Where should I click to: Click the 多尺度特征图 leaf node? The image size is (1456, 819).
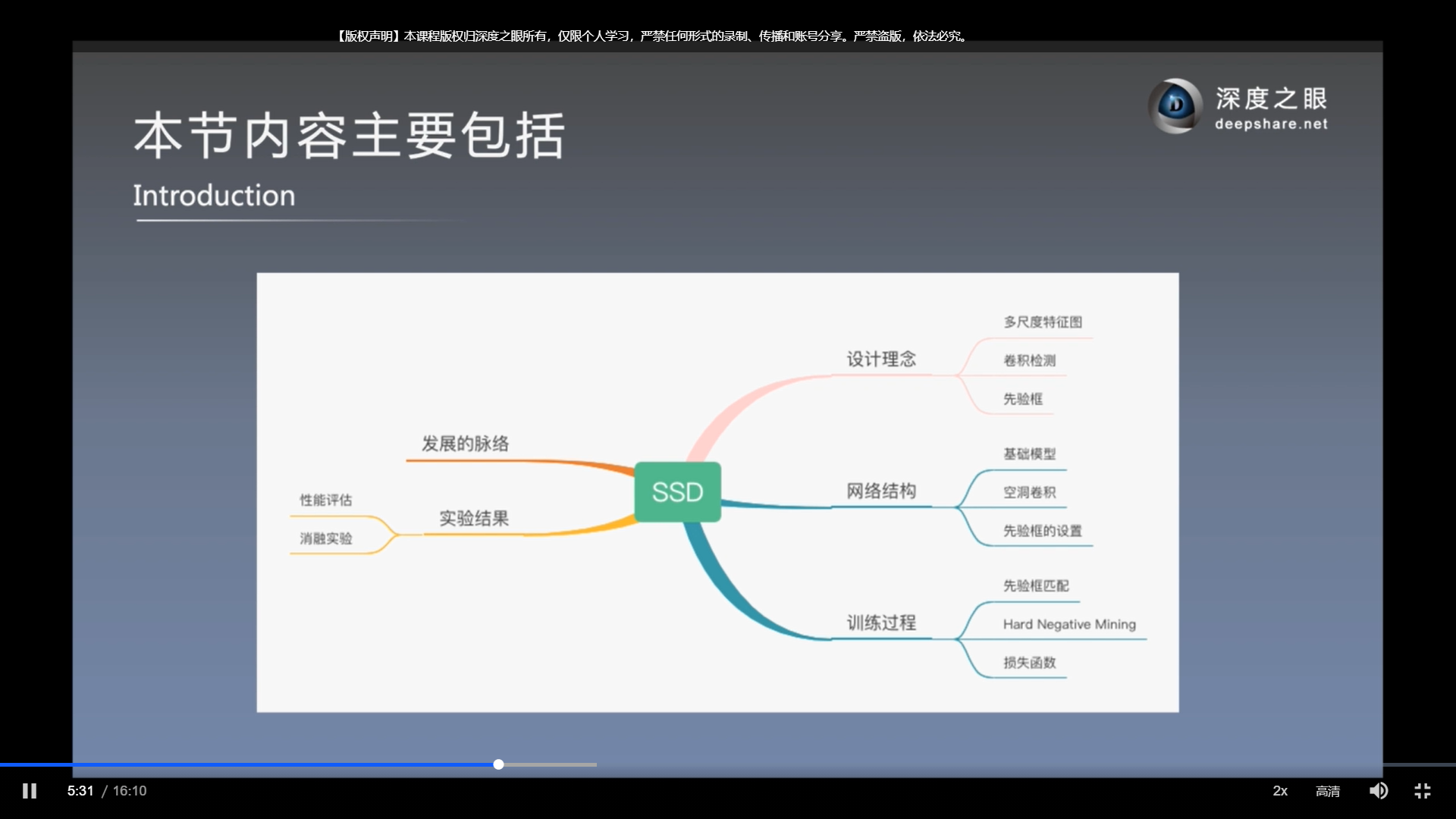click(1043, 322)
